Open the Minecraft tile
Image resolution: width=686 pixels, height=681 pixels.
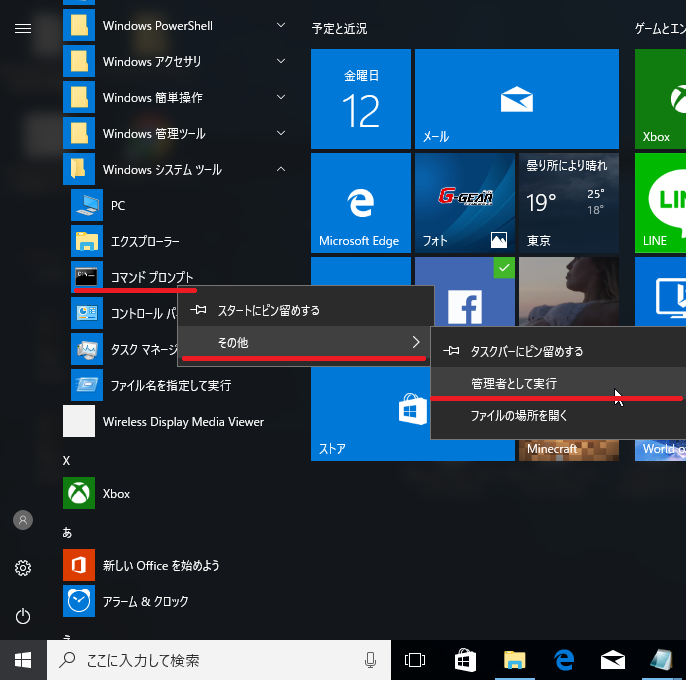(569, 450)
